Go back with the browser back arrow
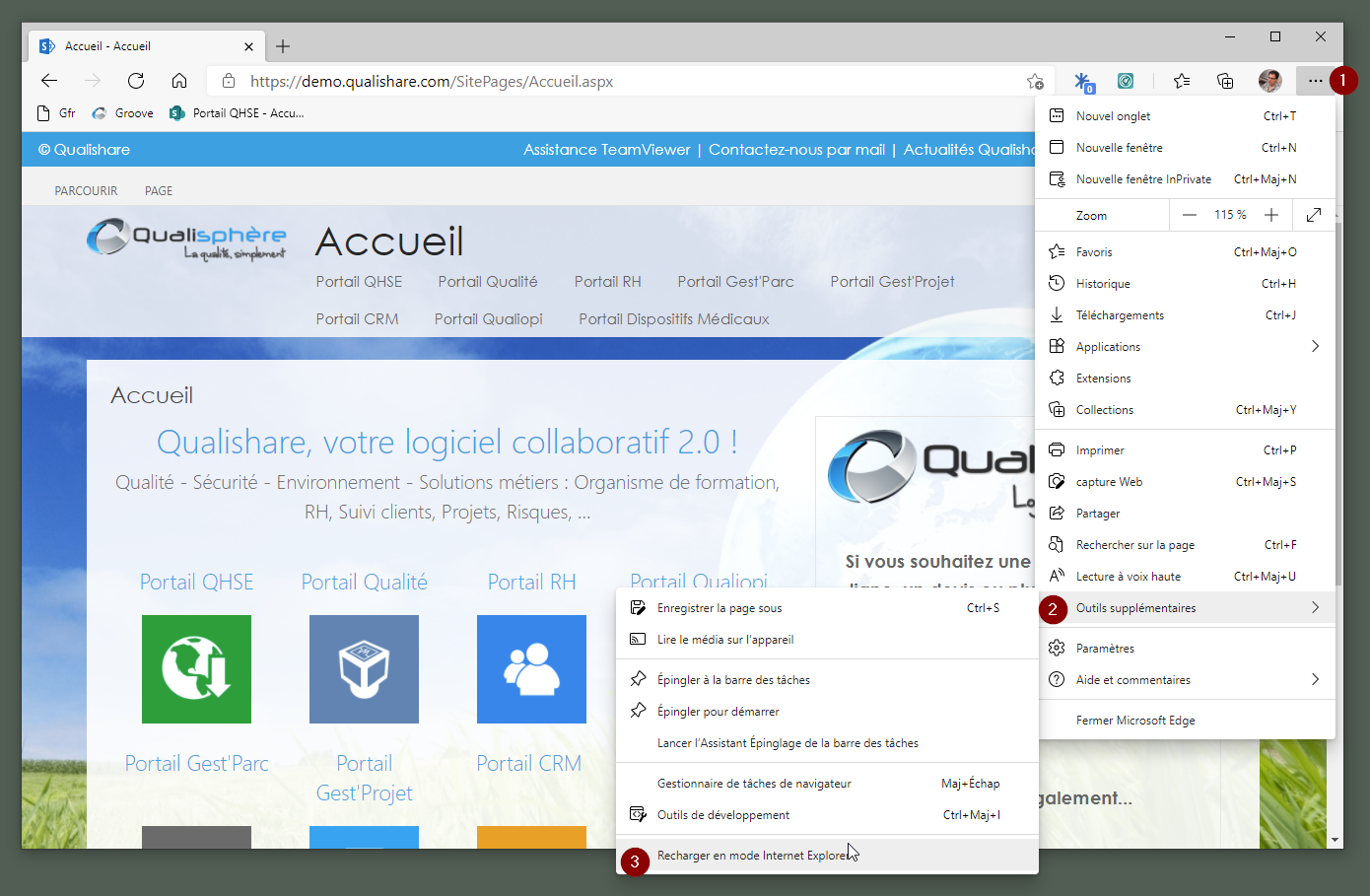This screenshot has width=1370, height=896. point(49,81)
